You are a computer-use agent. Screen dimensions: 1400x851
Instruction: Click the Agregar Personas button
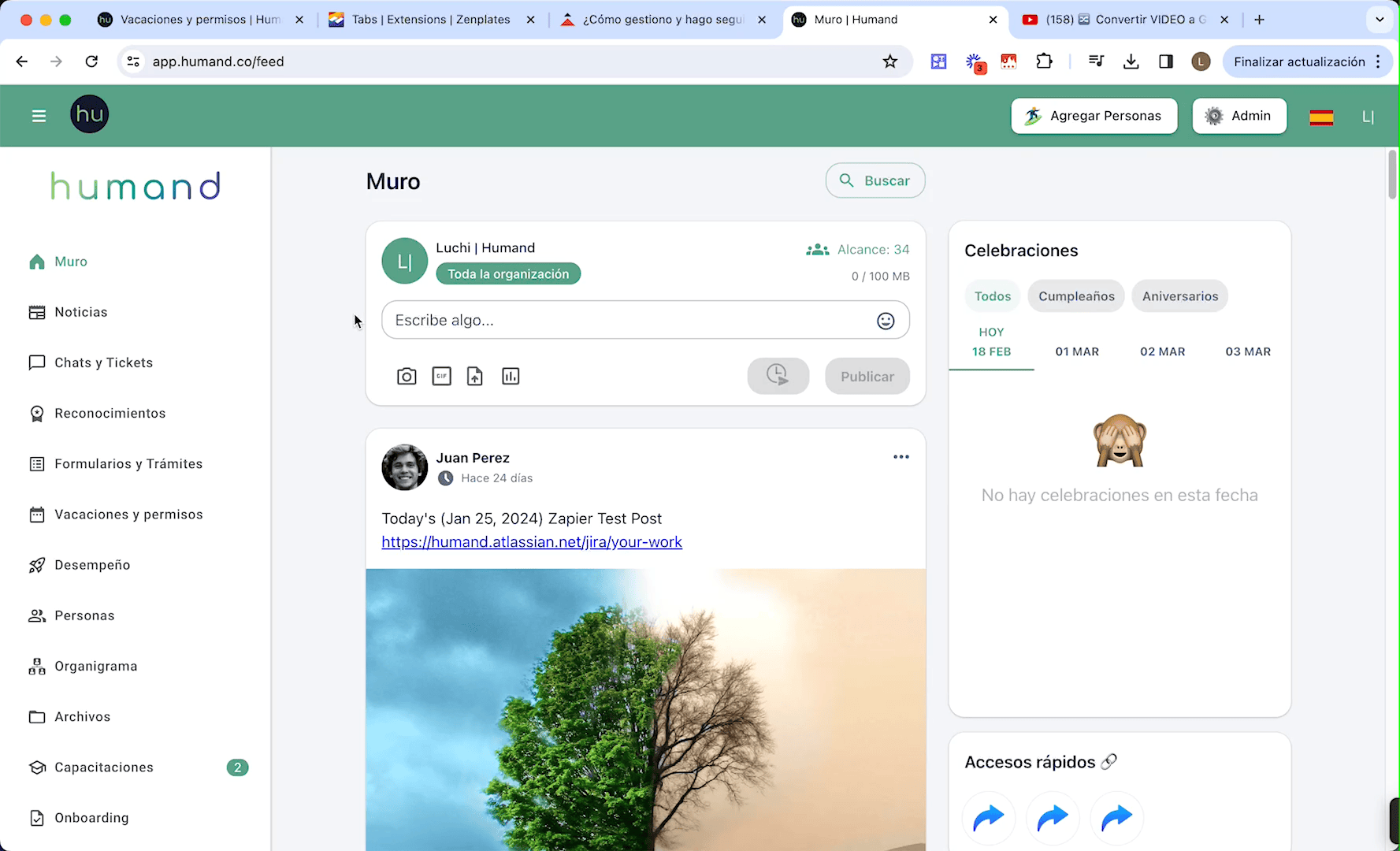pos(1094,116)
